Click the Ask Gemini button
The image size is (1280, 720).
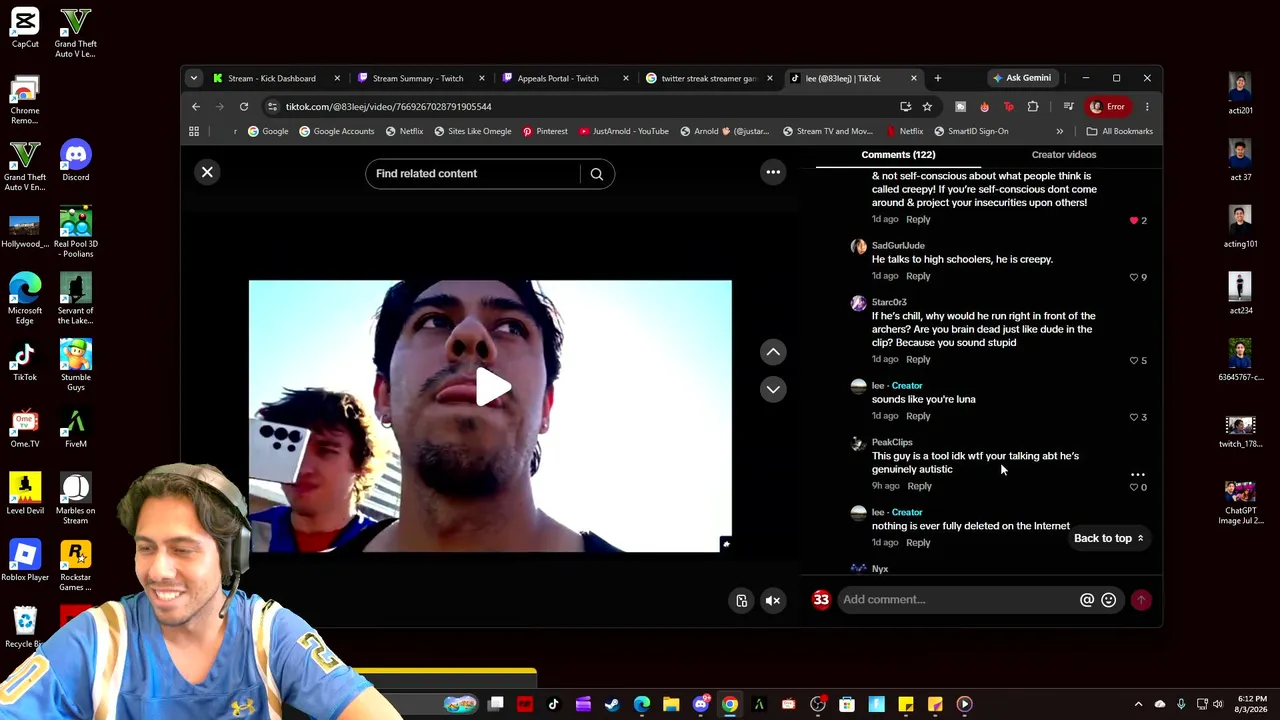(x=1021, y=78)
